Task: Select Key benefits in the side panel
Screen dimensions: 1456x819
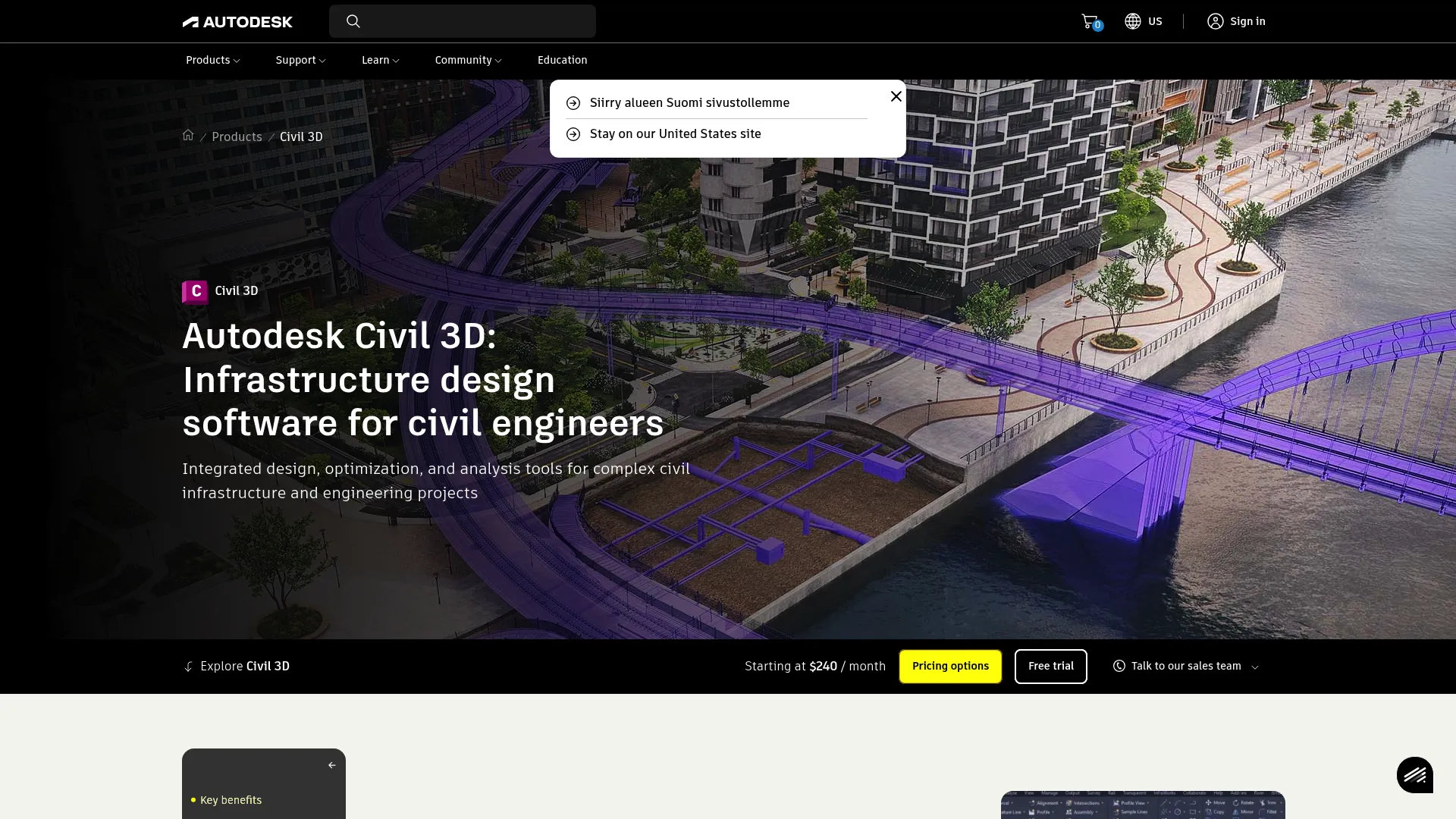Action: pos(231,800)
